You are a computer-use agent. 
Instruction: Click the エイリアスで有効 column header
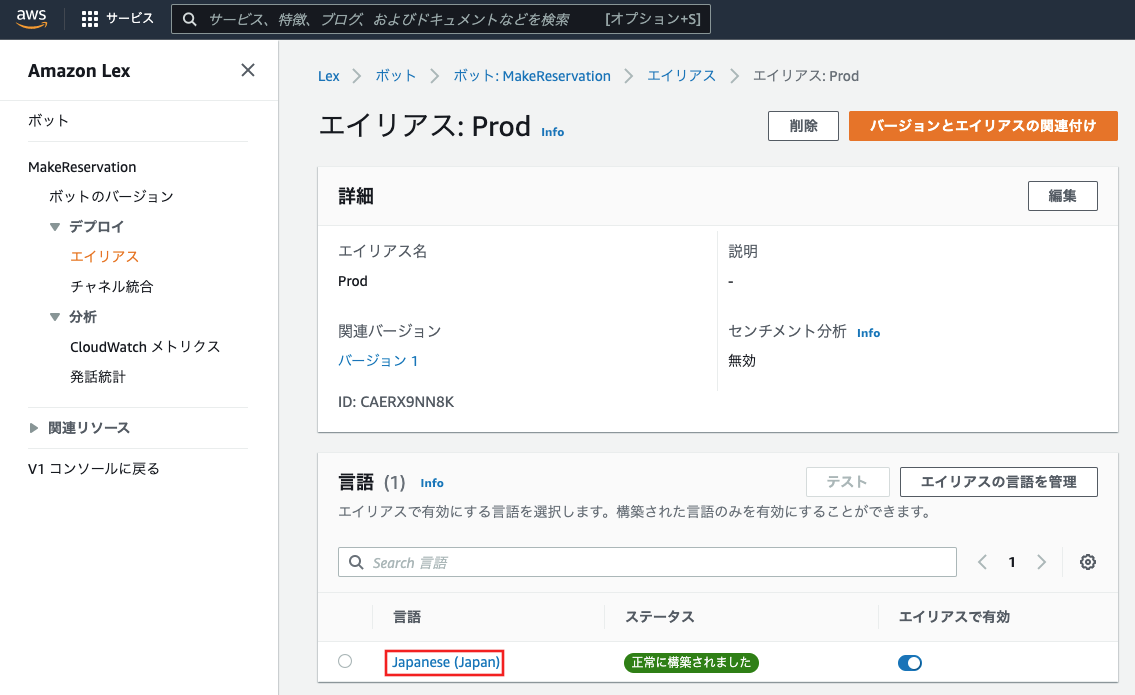[954, 617]
